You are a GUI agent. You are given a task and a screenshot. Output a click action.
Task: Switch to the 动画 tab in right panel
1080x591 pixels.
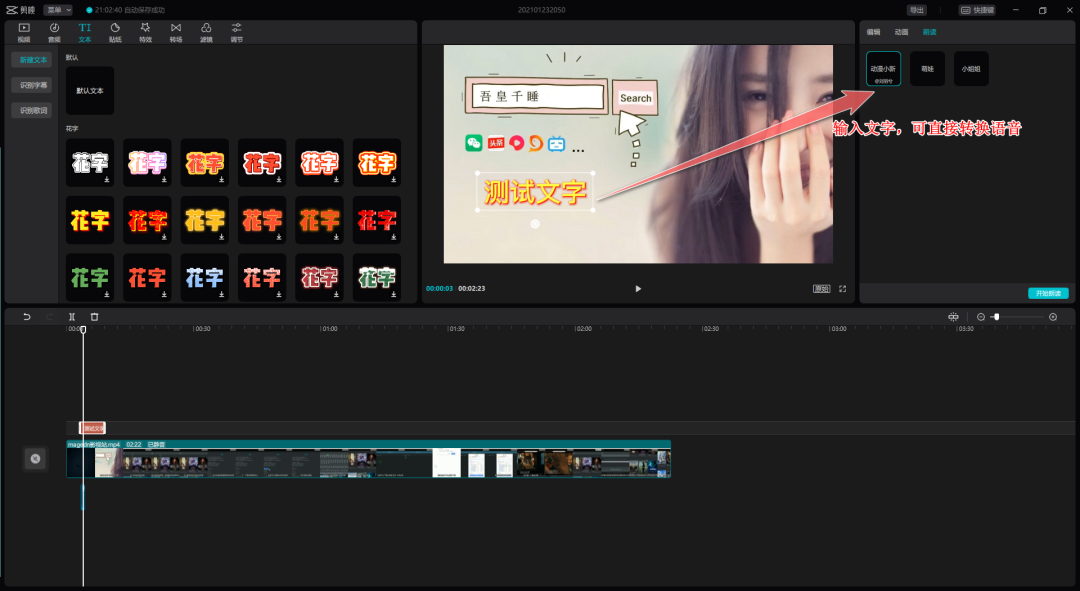click(901, 32)
